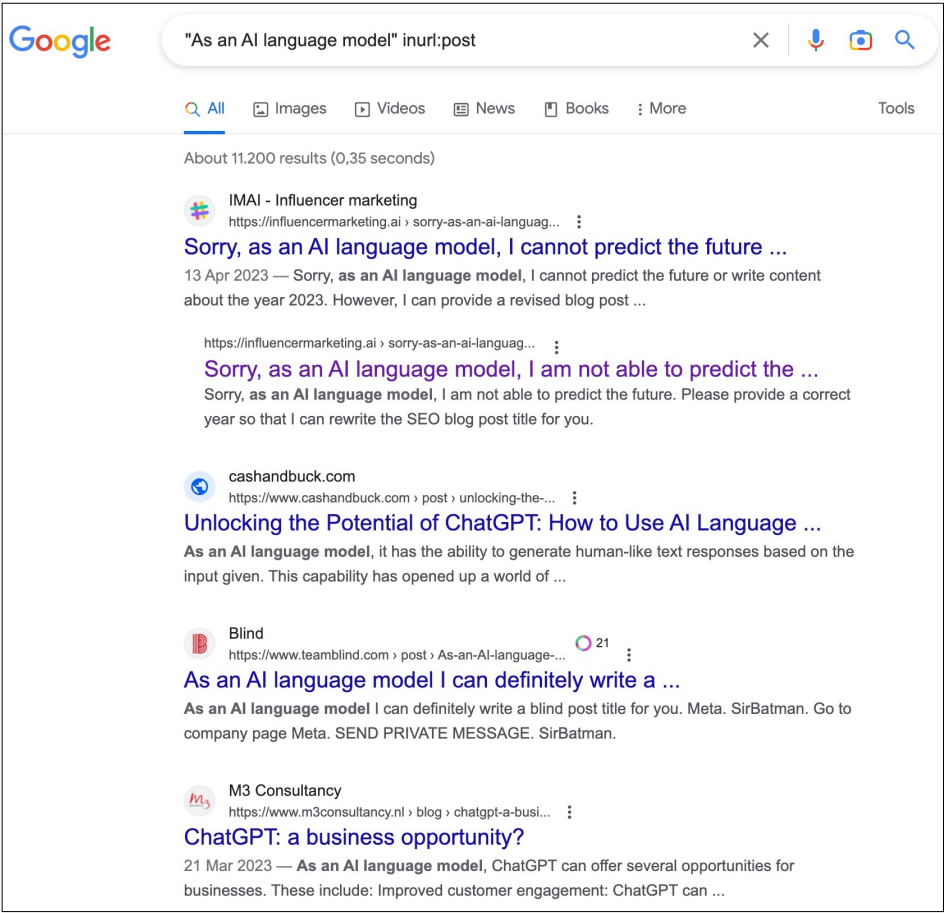Open "Unlocking the Potential of ChatGPT" link
Viewport: 946px width, 913px height.
[x=502, y=523]
